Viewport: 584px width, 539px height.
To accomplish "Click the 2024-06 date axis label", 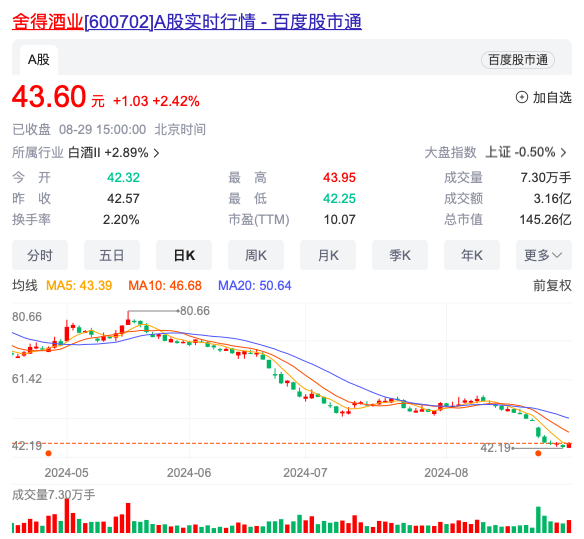I will (189, 473).
